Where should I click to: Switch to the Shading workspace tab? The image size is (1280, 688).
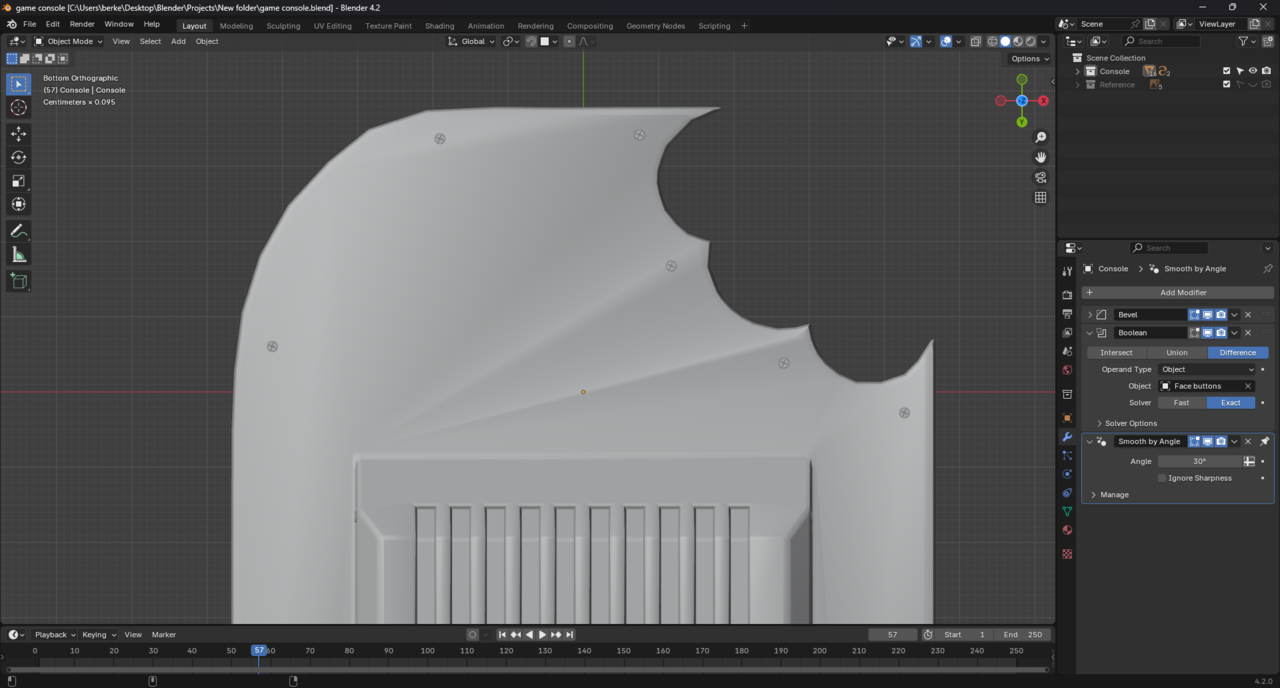coord(439,26)
